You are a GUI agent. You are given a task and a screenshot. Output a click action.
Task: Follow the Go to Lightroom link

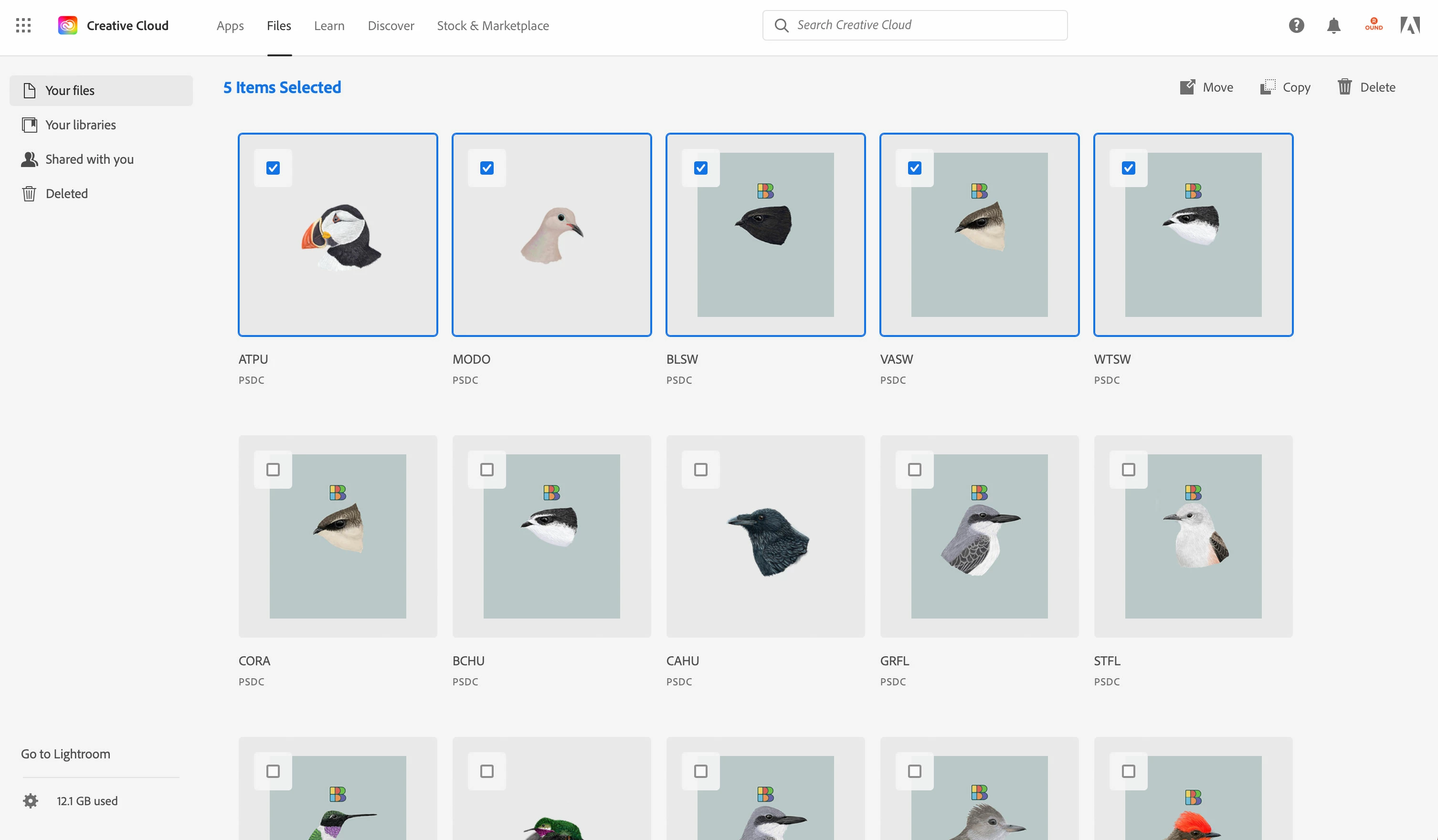pos(65,753)
